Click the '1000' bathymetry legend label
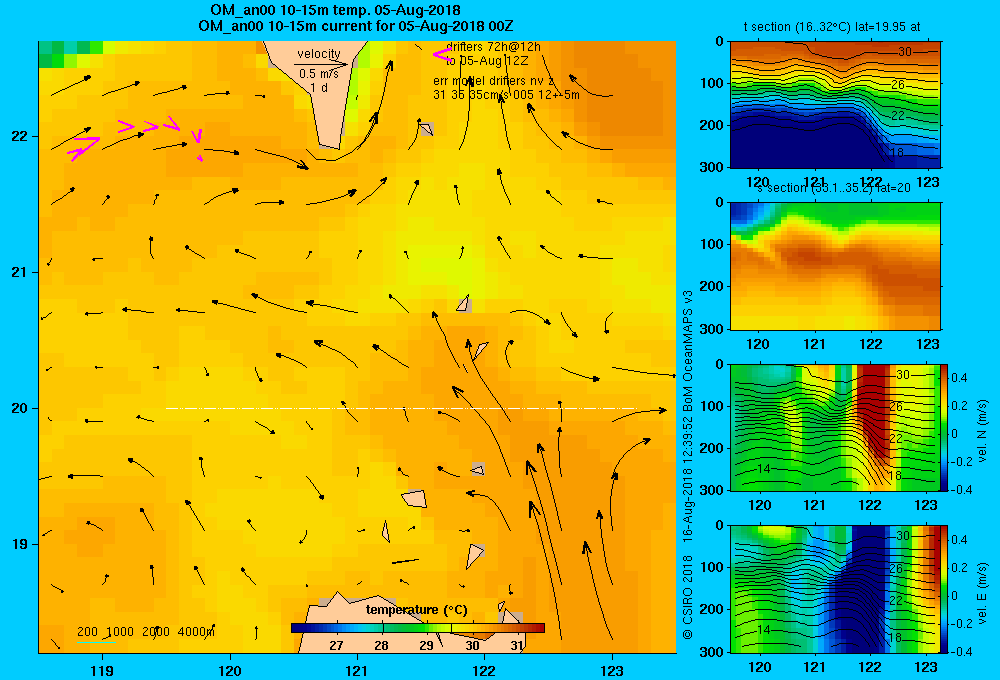This screenshot has height=680, width=1000. click(x=120, y=632)
